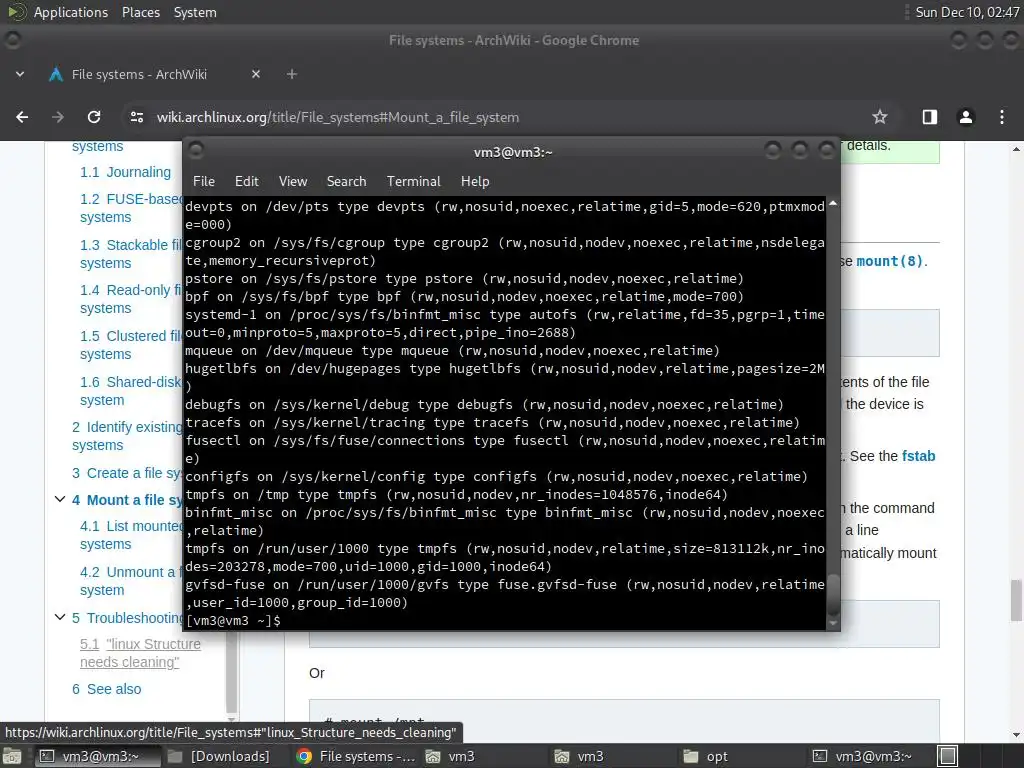Open the 1.6 Shared-disk contents link
The image size is (1024, 768).
(131, 391)
